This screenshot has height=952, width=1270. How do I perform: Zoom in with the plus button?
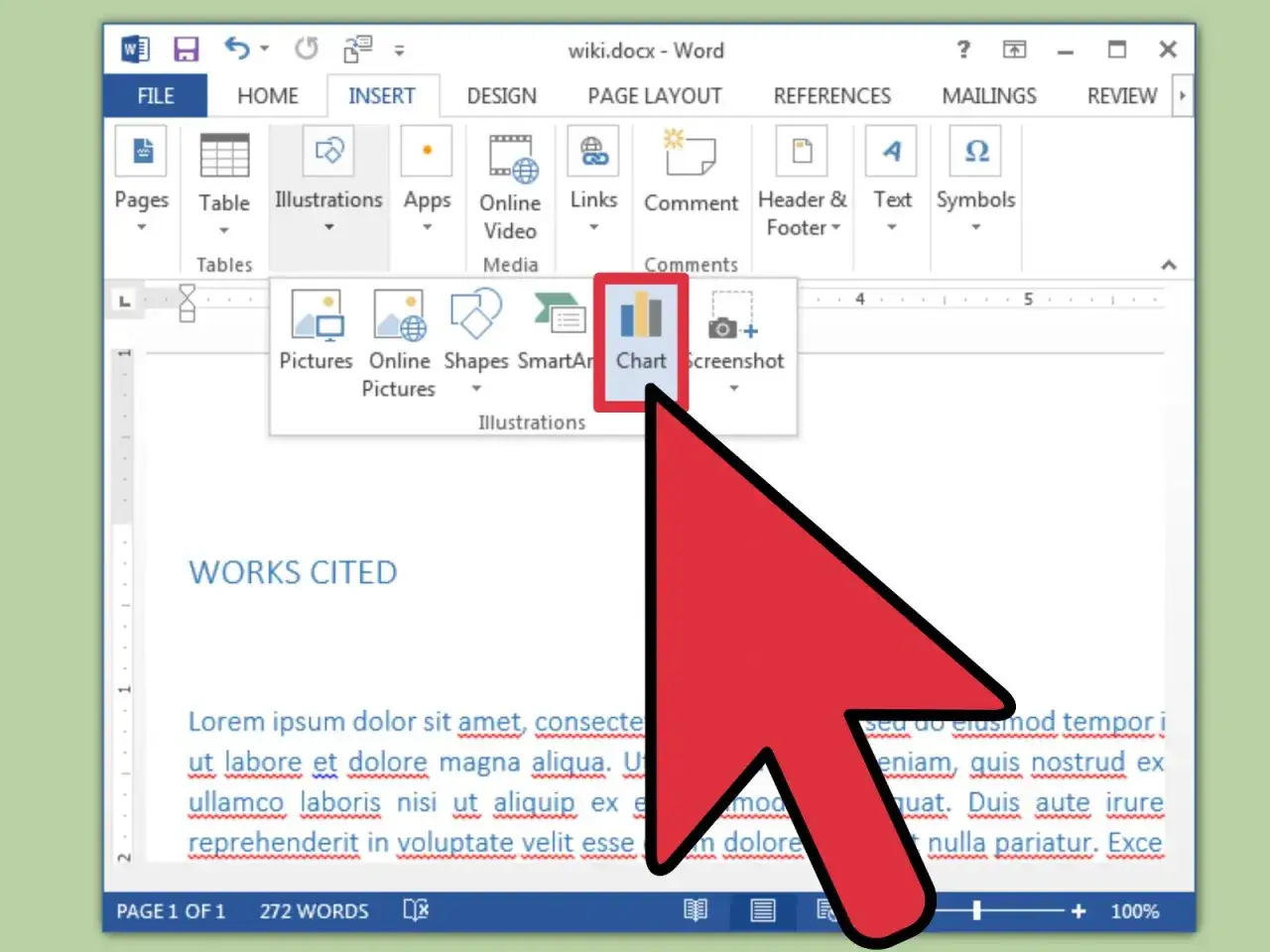(1079, 910)
